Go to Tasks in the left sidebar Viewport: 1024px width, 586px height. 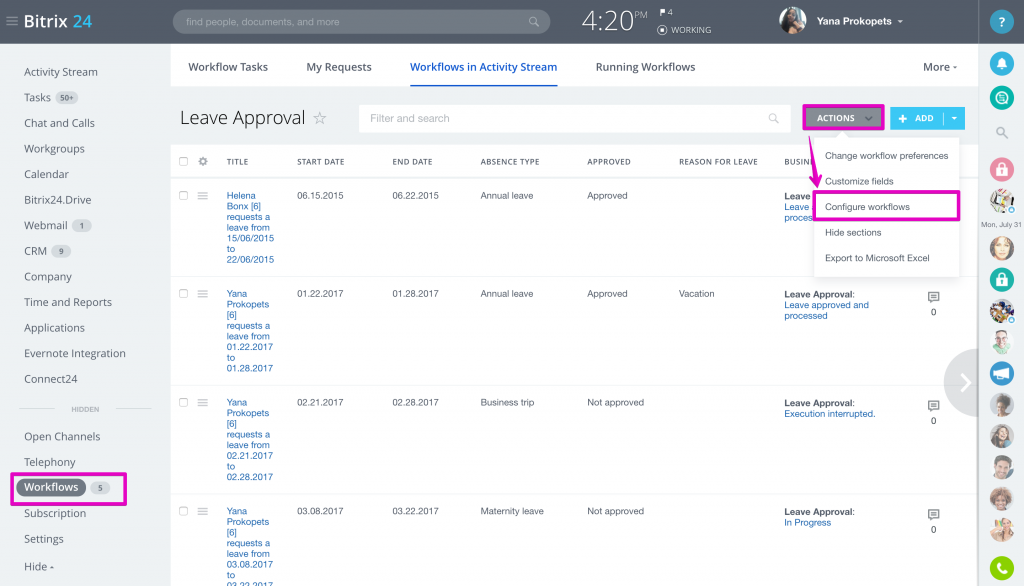[x=37, y=97]
